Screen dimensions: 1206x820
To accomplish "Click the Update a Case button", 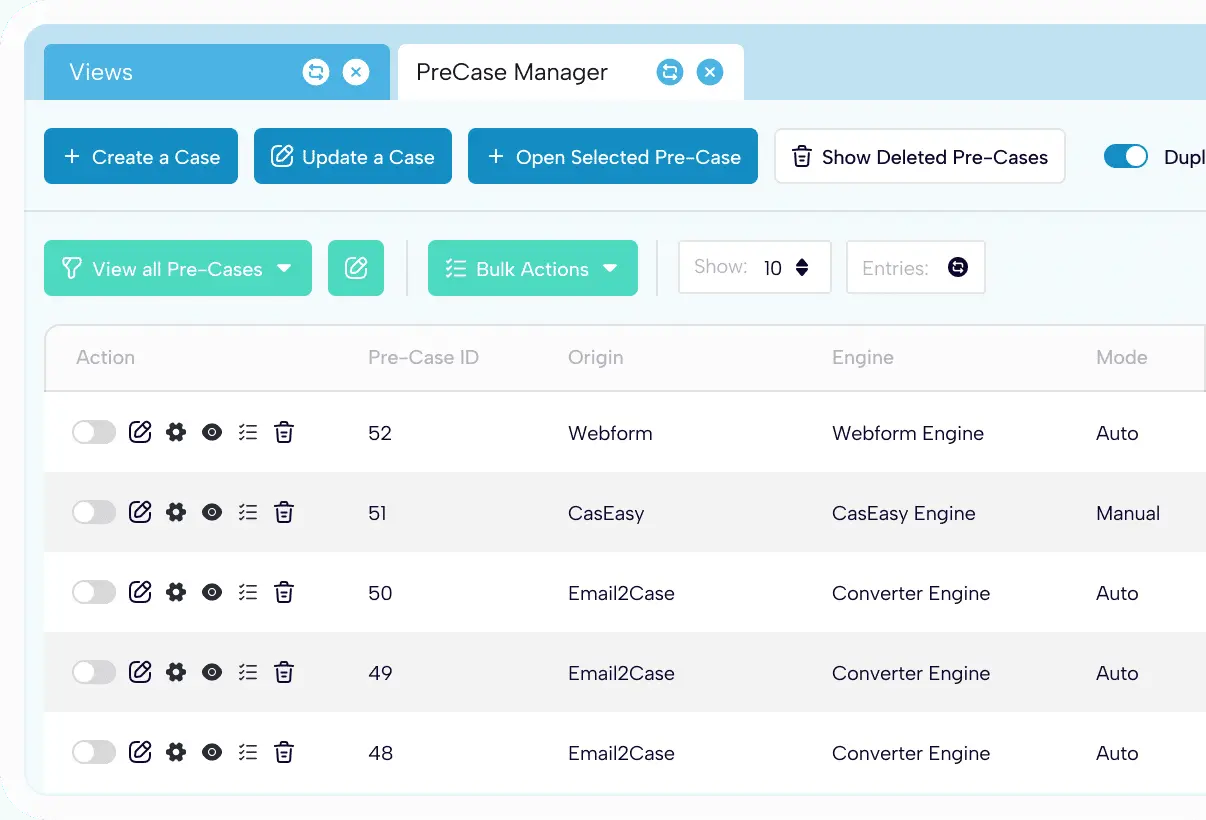I will (353, 156).
